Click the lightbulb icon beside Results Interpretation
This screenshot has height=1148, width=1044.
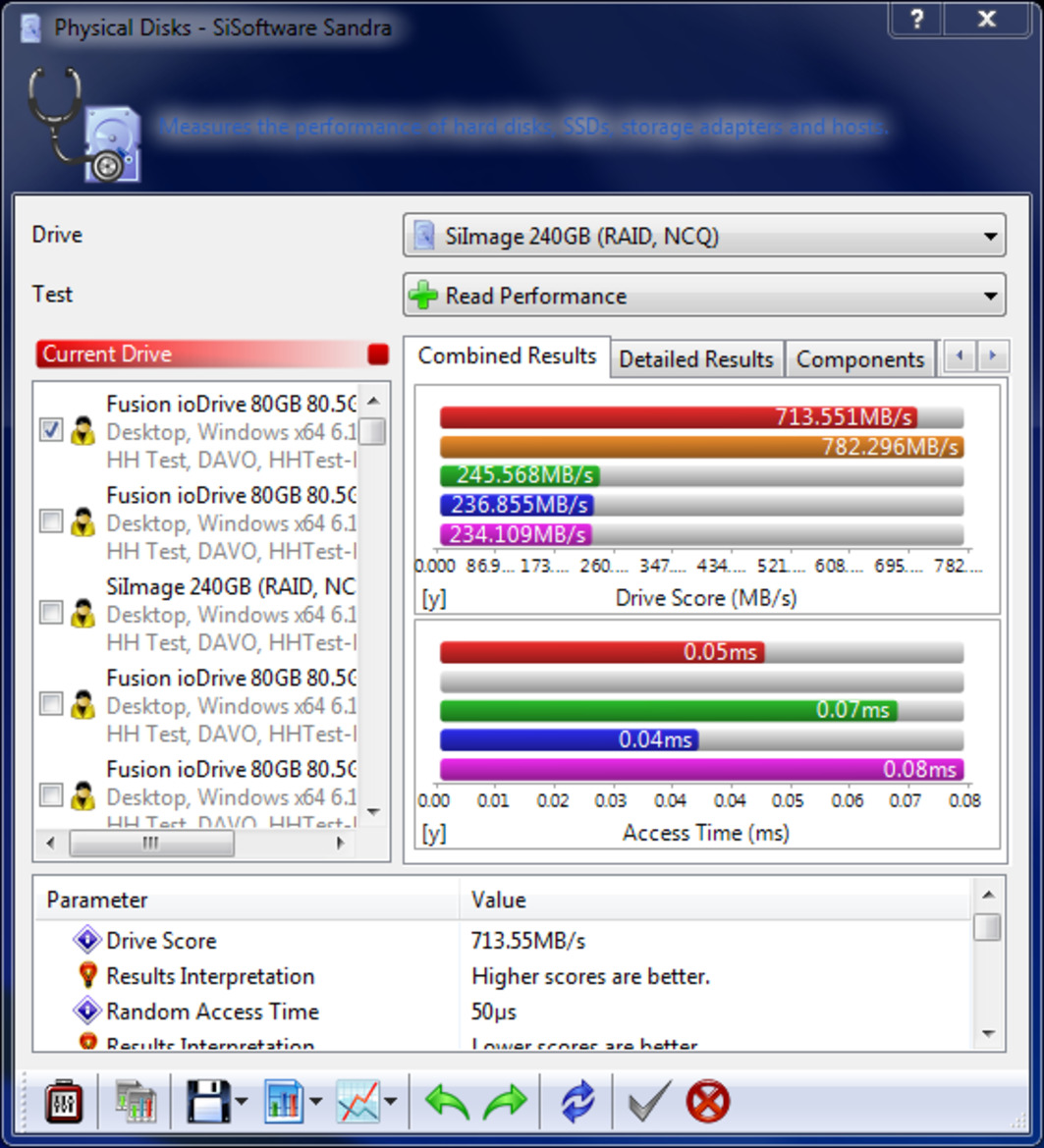click(x=87, y=975)
